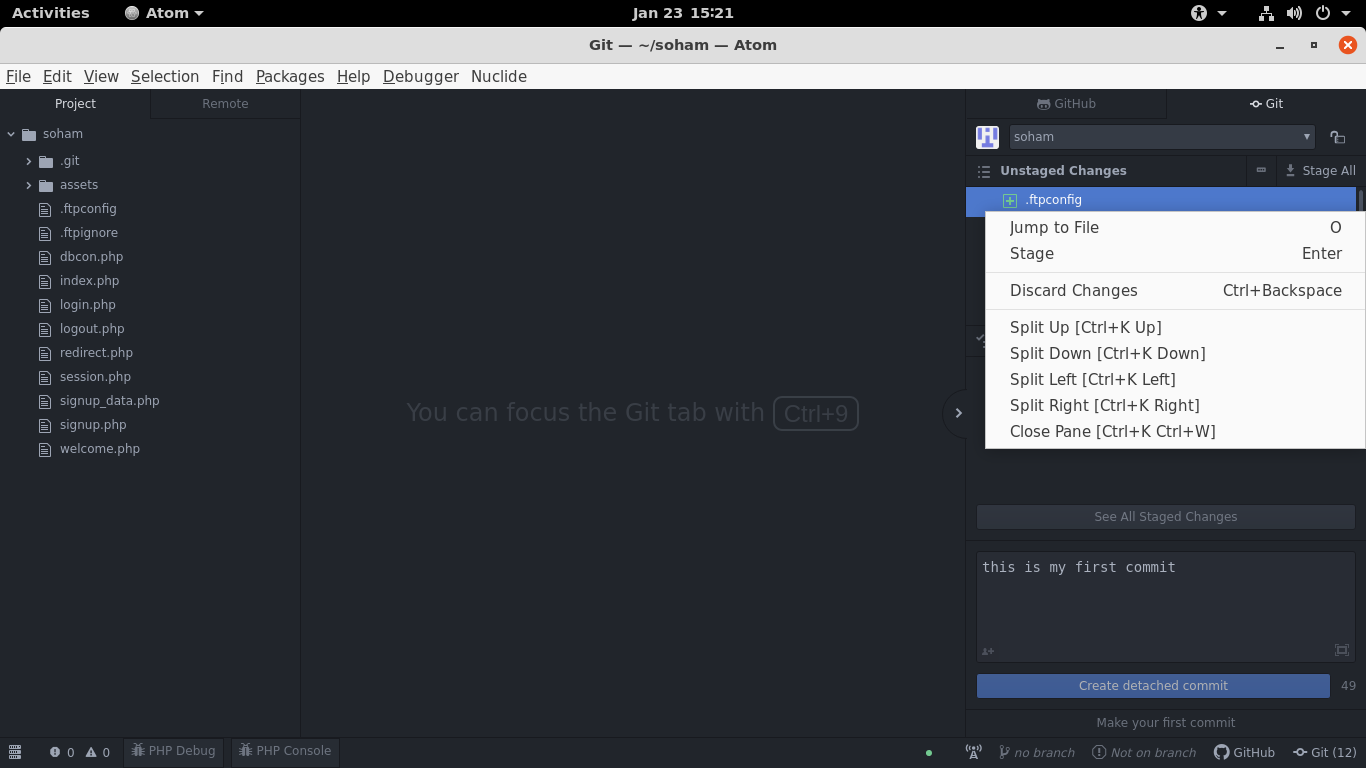
Task: Open the clock showing Jan 23 15:21
Action: 683,13
